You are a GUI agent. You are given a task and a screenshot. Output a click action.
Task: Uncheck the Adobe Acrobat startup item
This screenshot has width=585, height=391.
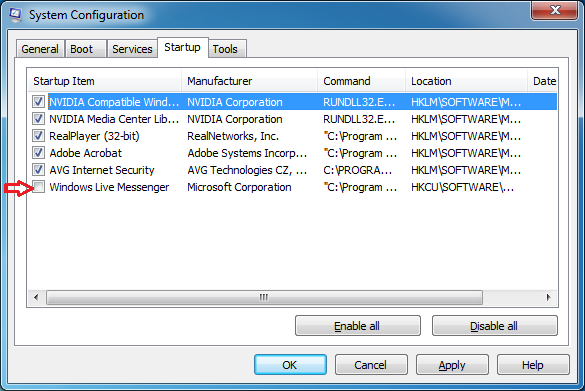38,153
